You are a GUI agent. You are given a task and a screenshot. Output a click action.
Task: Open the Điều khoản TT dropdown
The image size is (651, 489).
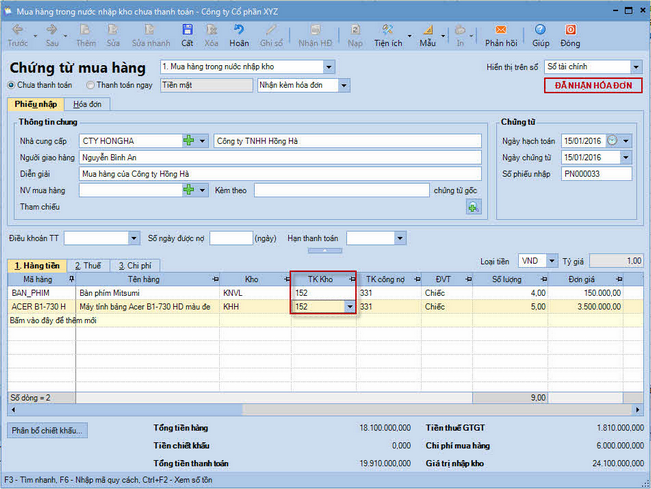(x=134, y=238)
